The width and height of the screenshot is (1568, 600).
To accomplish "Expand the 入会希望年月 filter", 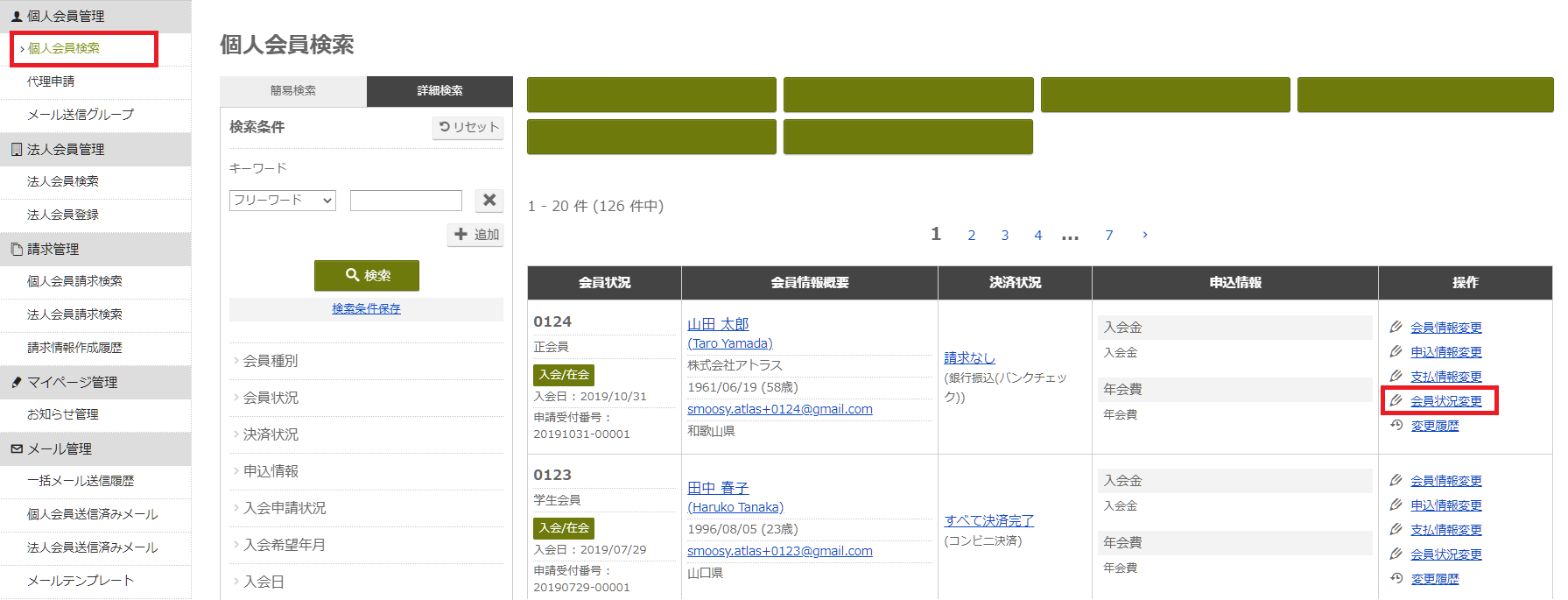I will (x=285, y=545).
